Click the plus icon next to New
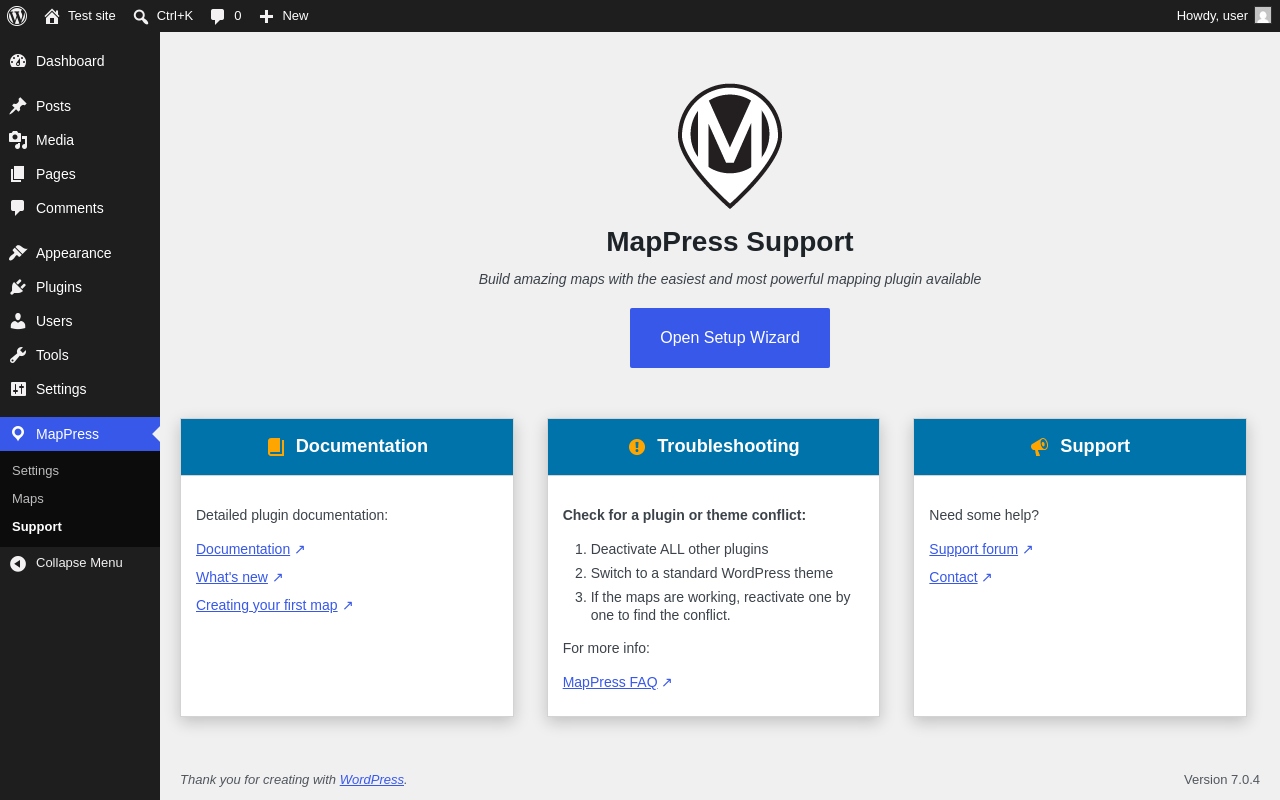The image size is (1280, 800). pos(266,16)
